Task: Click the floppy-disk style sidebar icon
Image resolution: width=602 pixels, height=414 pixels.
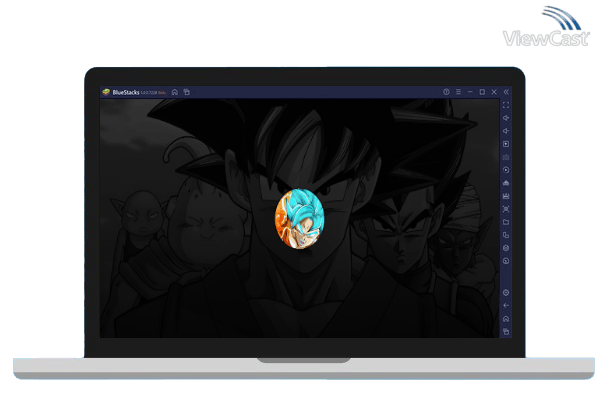Action: (x=506, y=196)
